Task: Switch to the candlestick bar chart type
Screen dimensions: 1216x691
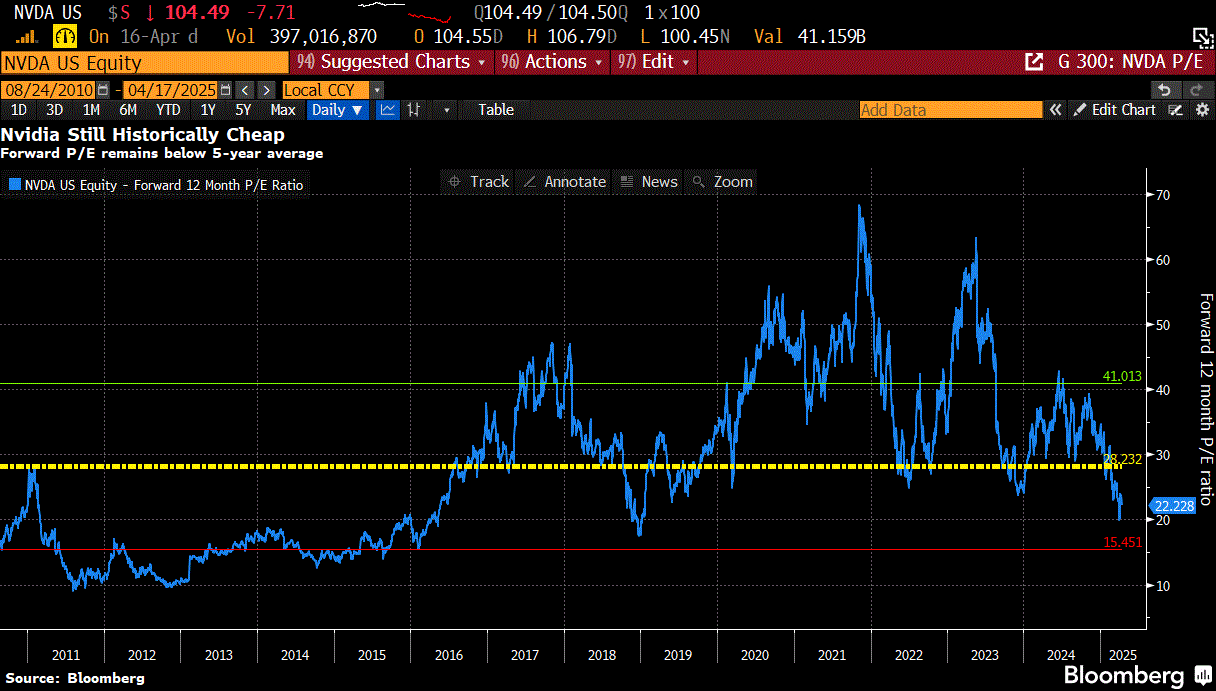Action: point(414,110)
